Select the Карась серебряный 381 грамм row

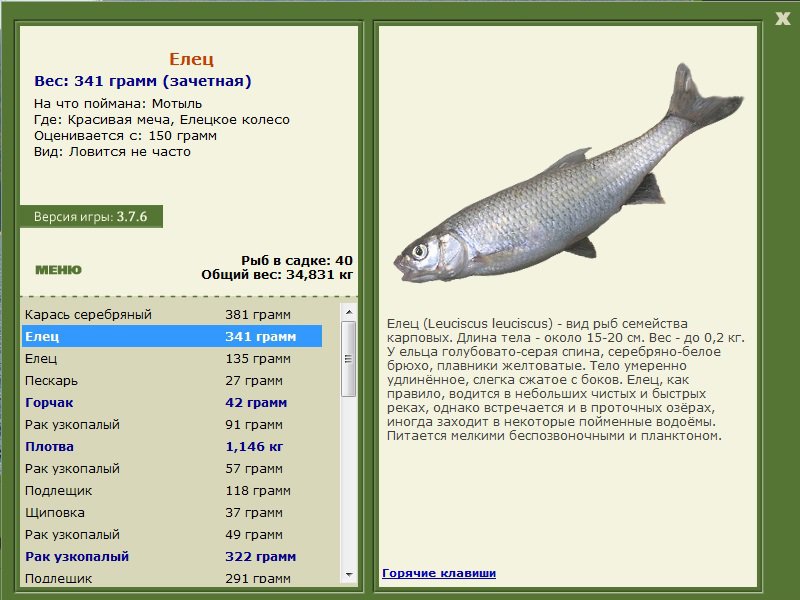point(172,314)
